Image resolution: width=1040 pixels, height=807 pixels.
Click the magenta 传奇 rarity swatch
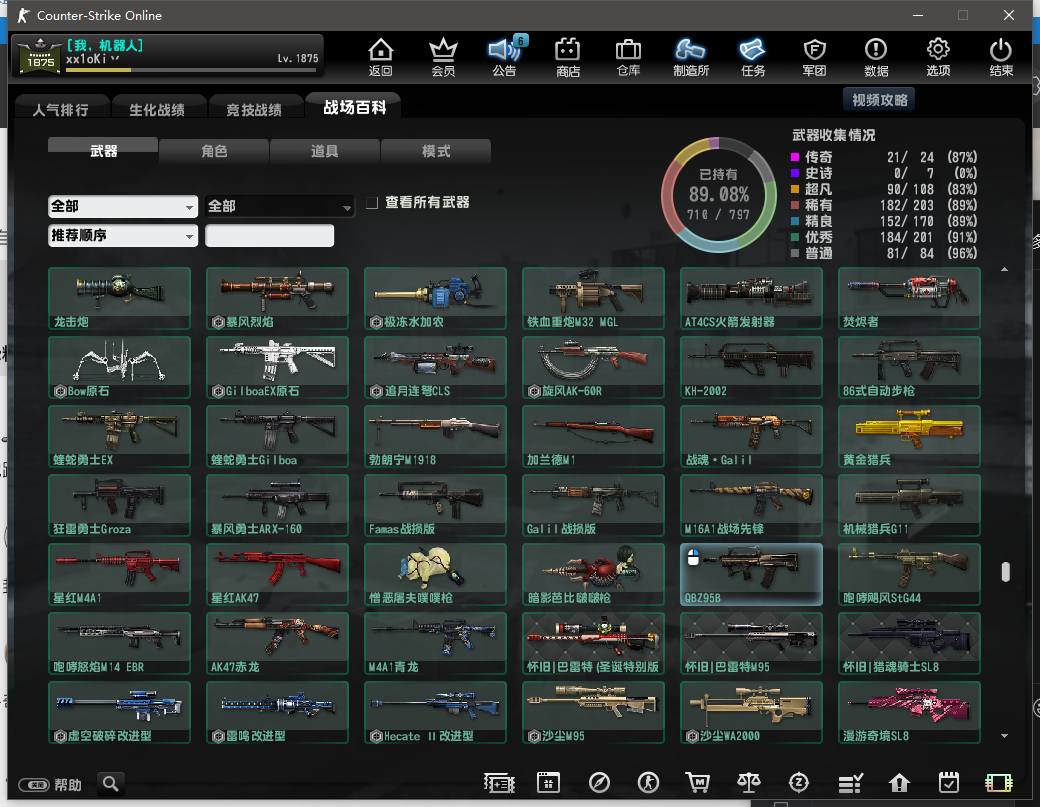(x=795, y=157)
